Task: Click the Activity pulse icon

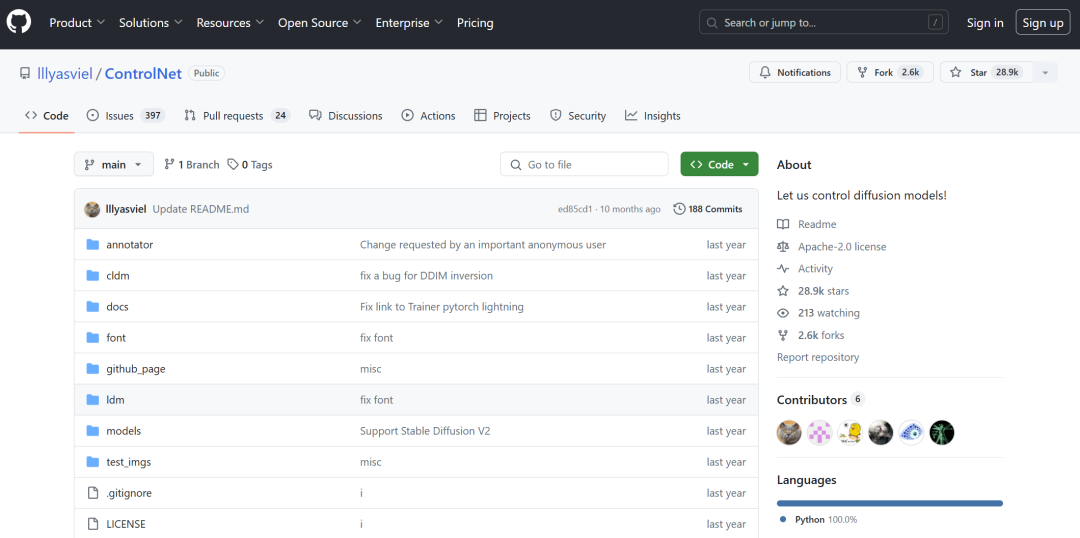Action: click(x=782, y=269)
